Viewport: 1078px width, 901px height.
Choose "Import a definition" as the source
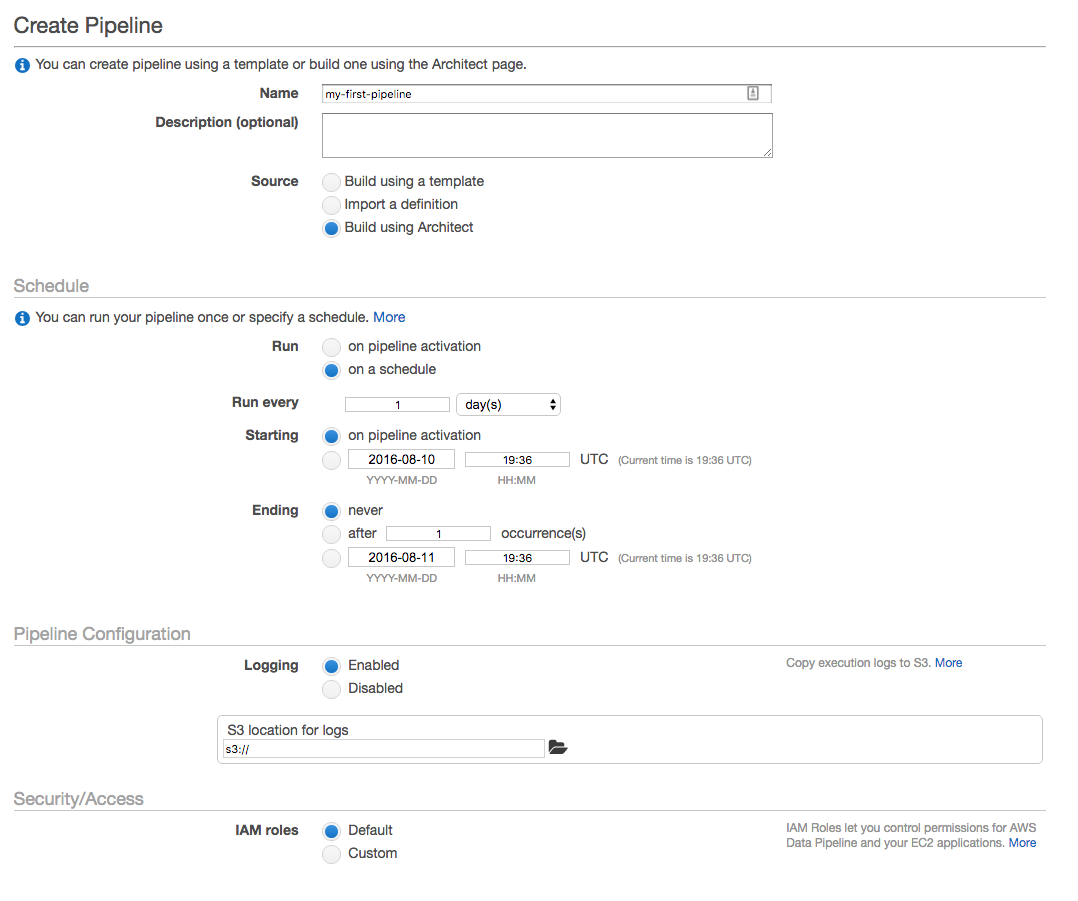331,204
